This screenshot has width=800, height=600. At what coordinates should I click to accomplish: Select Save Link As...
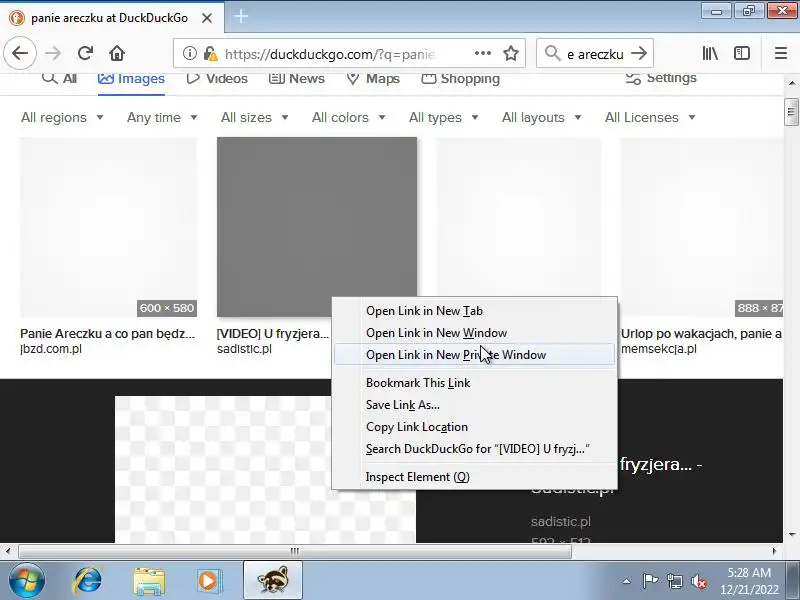474,405
